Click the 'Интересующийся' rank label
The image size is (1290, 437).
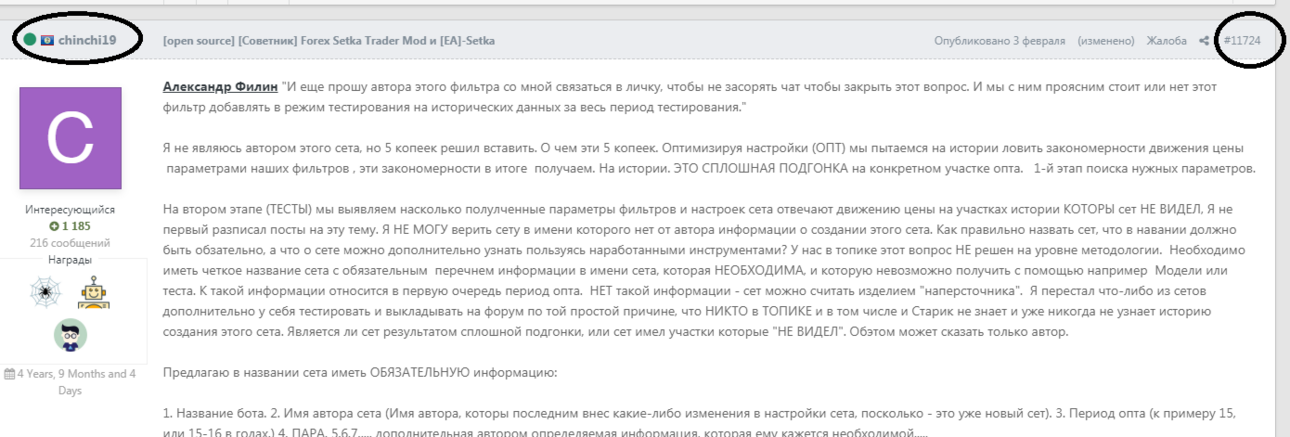pyautogui.click(x=70, y=210)
